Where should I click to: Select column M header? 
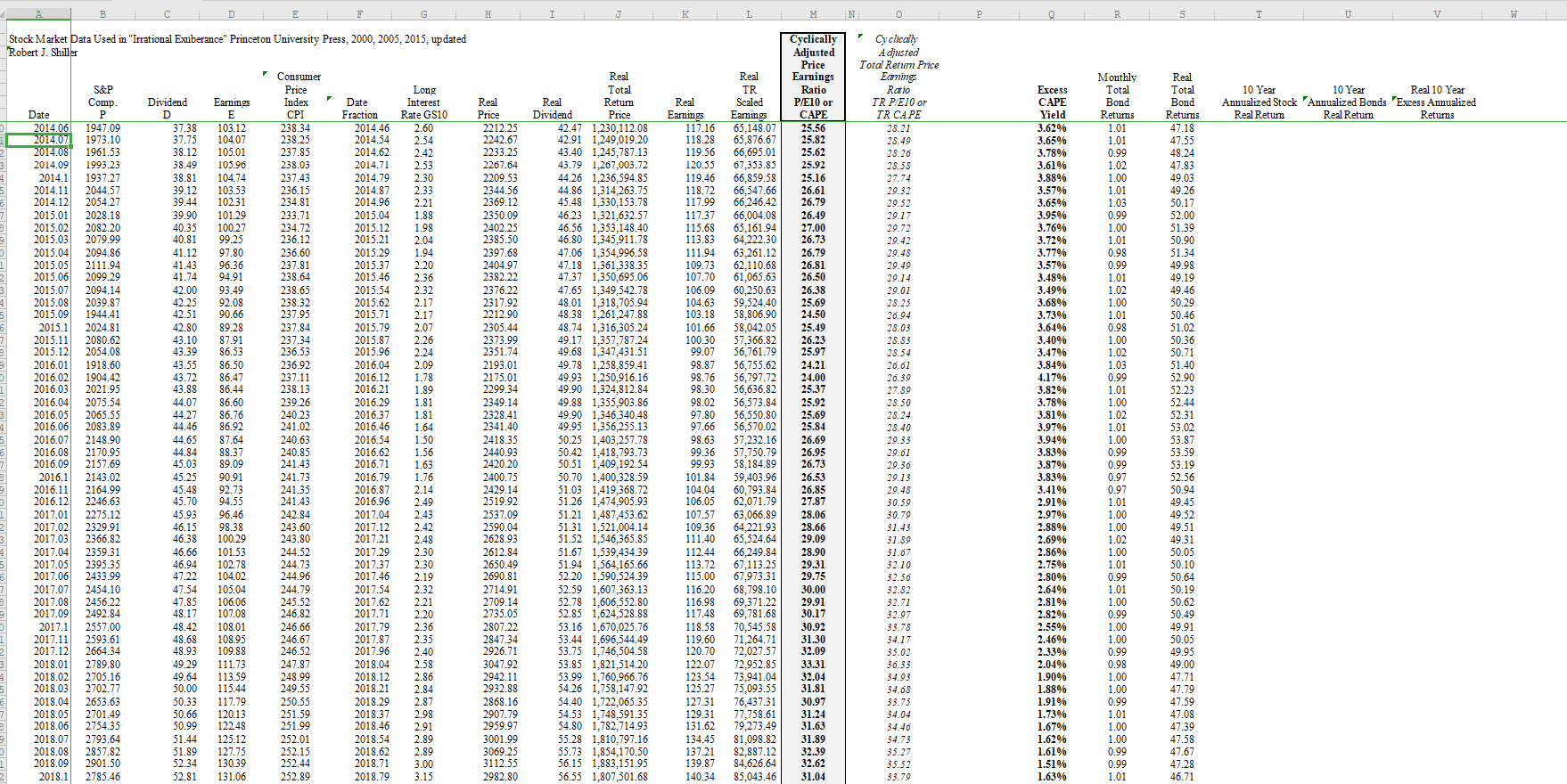(813, 13)
